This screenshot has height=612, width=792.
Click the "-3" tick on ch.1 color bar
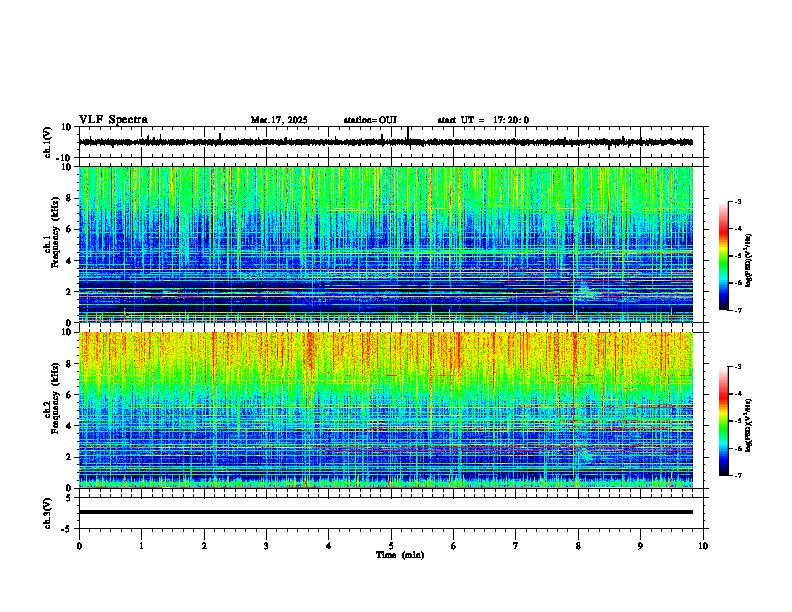pos(737,201)
